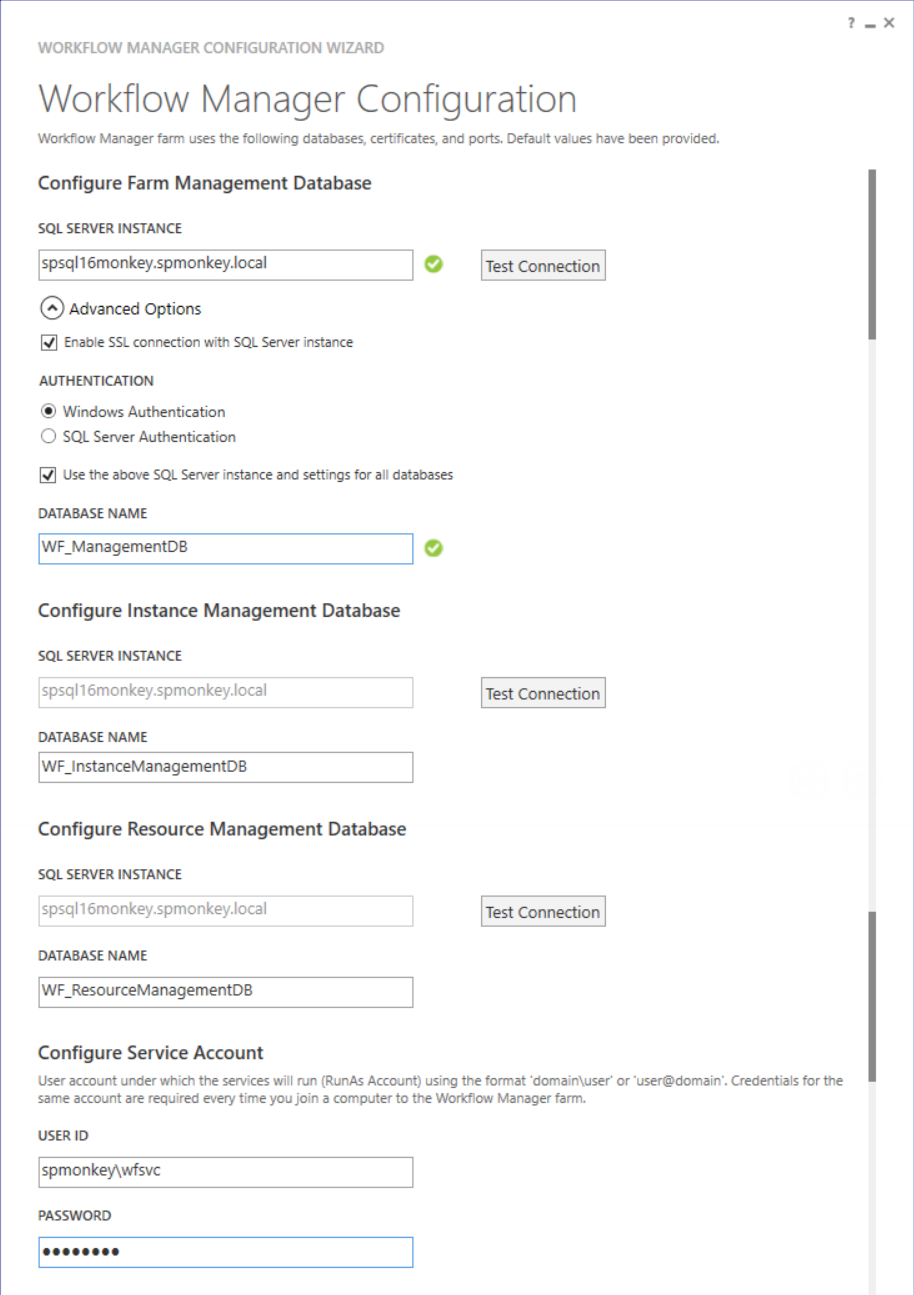This screenshot has height=1295, width=914.
Task: Click green checkmark beside SQL Server instance field
Action: (x=433, y=265)
